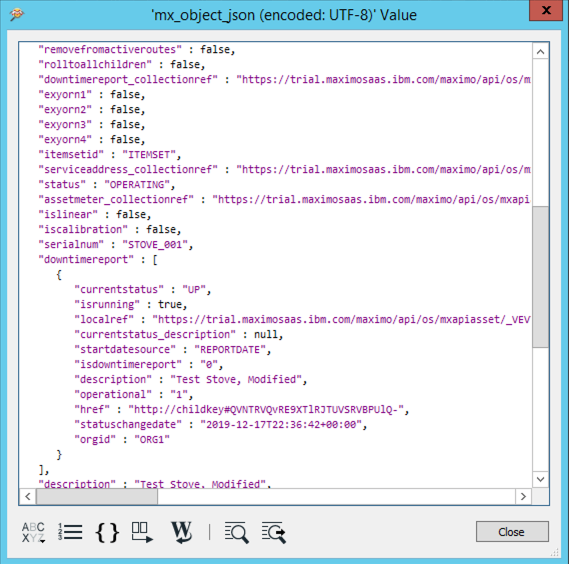Click the "iscalibration" line

click(x=110, y=230)
